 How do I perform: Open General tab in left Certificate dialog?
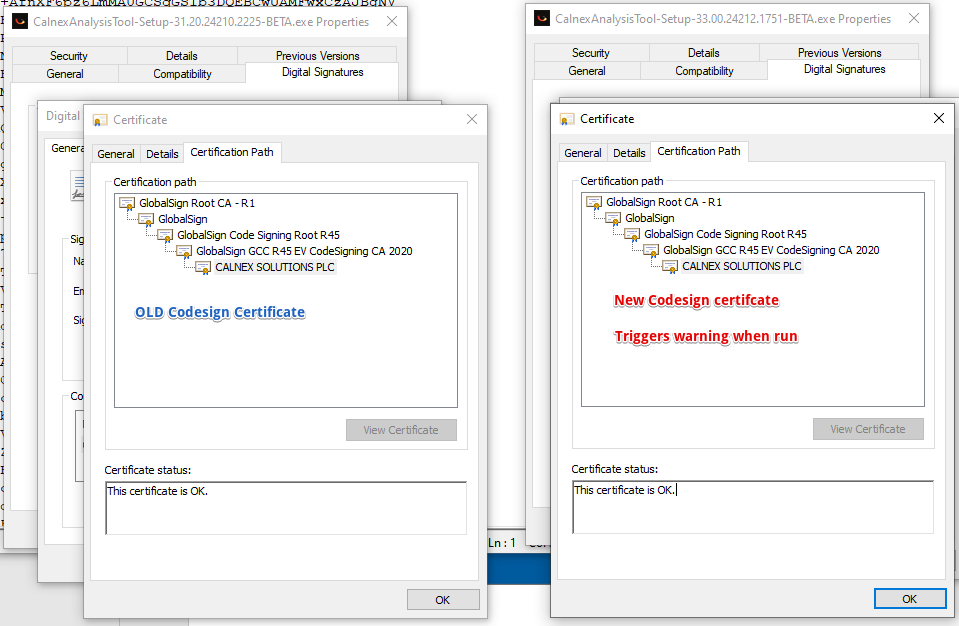tap(116, 154)
